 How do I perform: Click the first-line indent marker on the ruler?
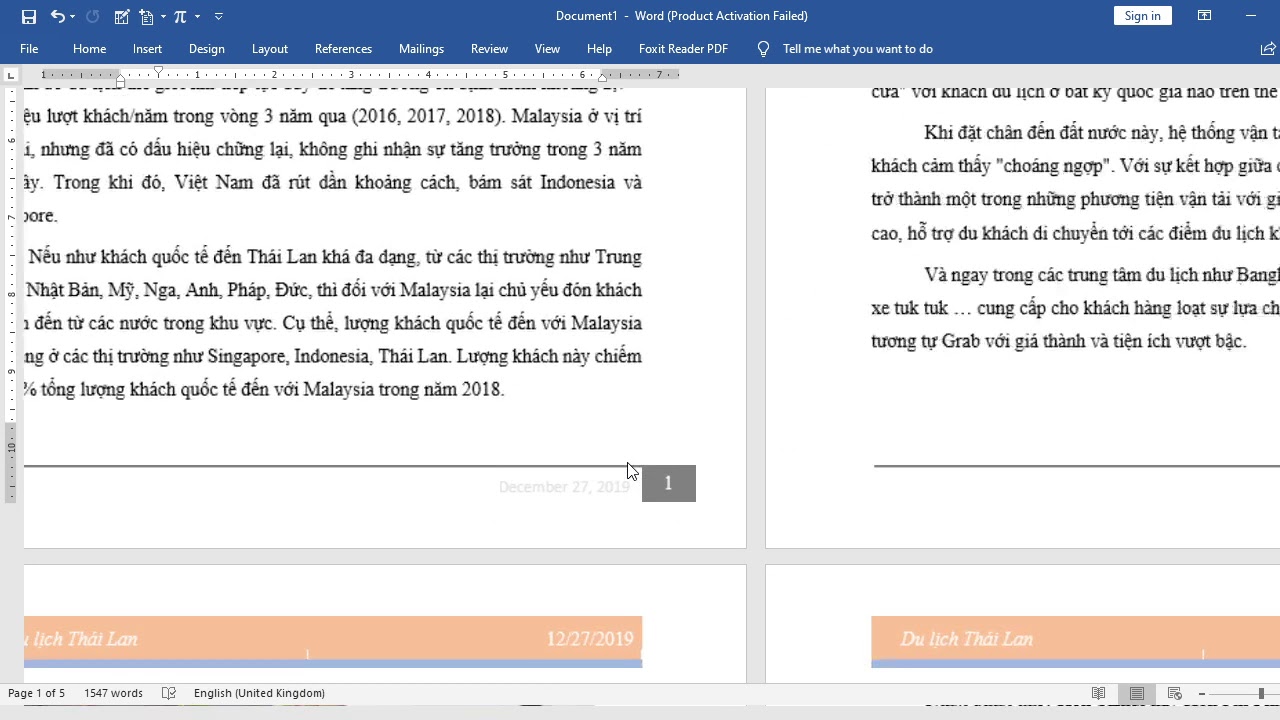coord(158,71)
